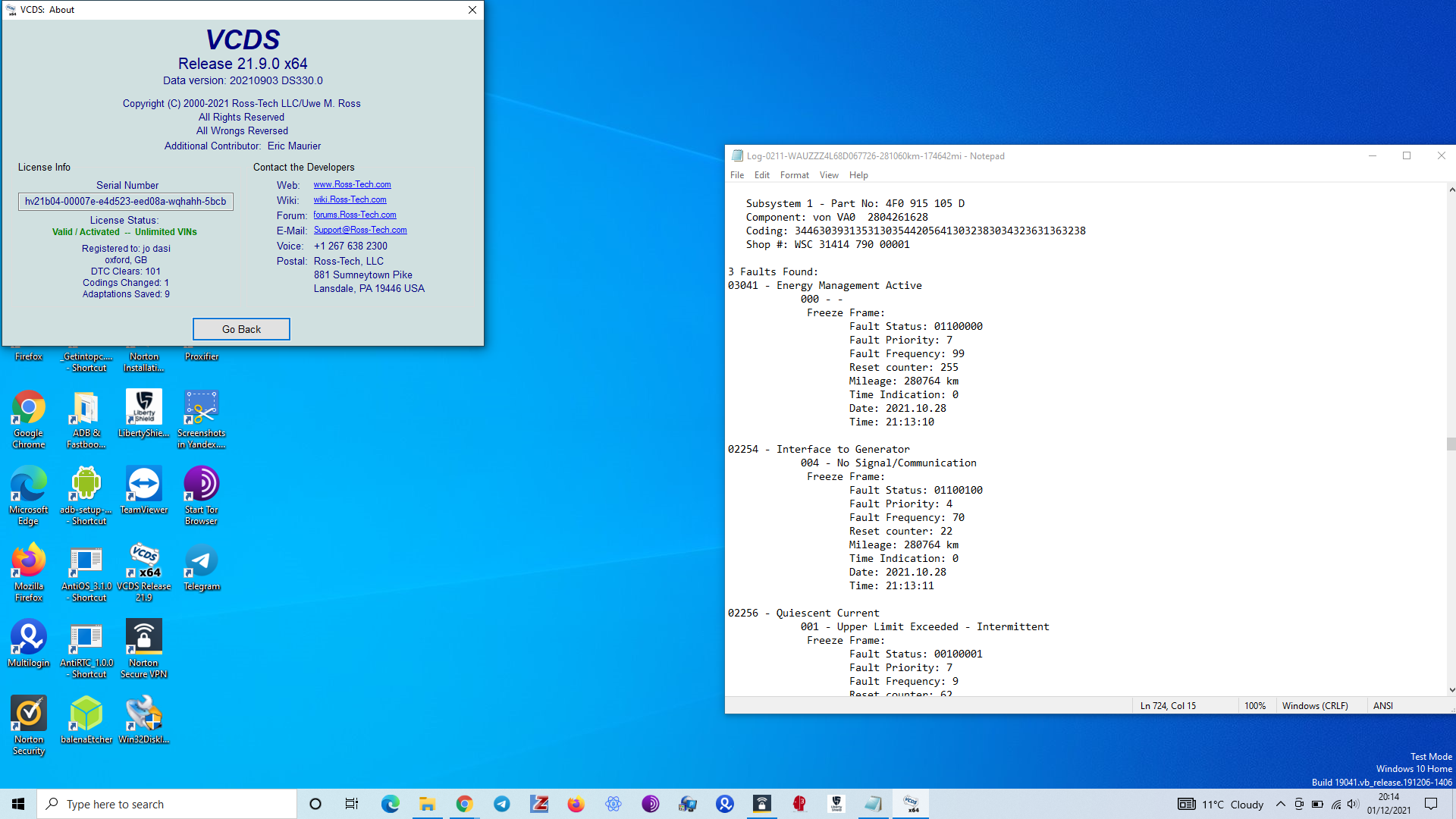The width and height of the screenshot is (1456, 819).
Task: Open Firefox from the taskbar
Action: (x=576, y=804)
